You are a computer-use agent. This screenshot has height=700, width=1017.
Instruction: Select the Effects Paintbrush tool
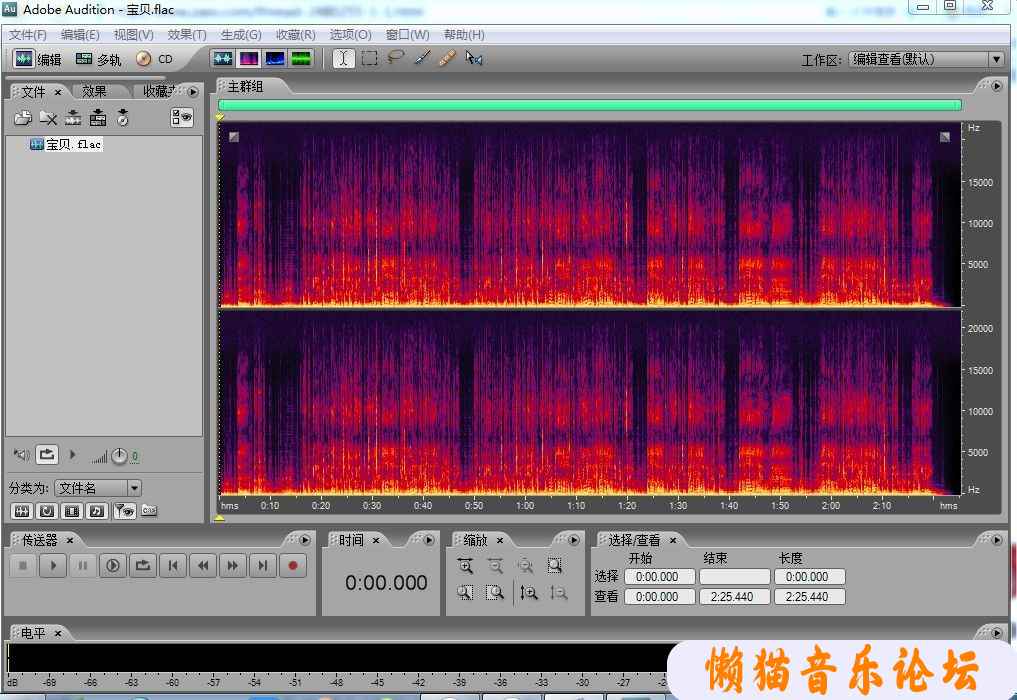click(422, 58)
